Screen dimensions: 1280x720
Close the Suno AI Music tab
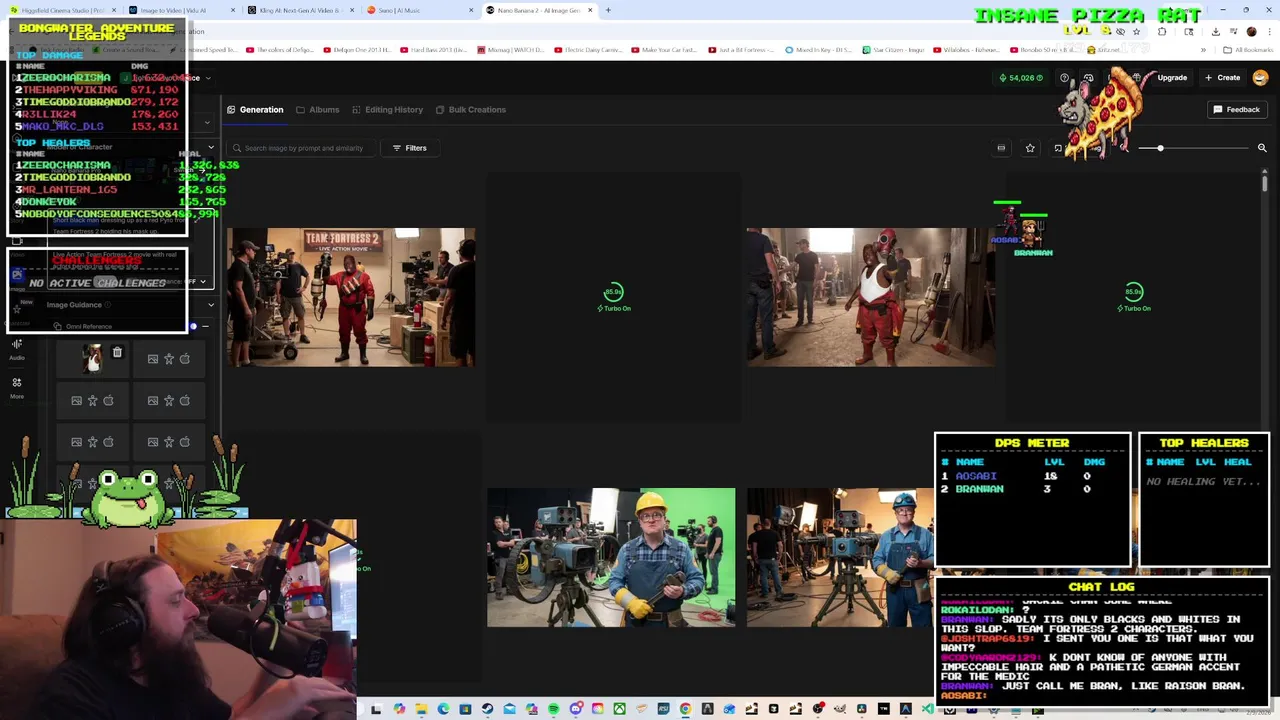(x=472, y=10)
